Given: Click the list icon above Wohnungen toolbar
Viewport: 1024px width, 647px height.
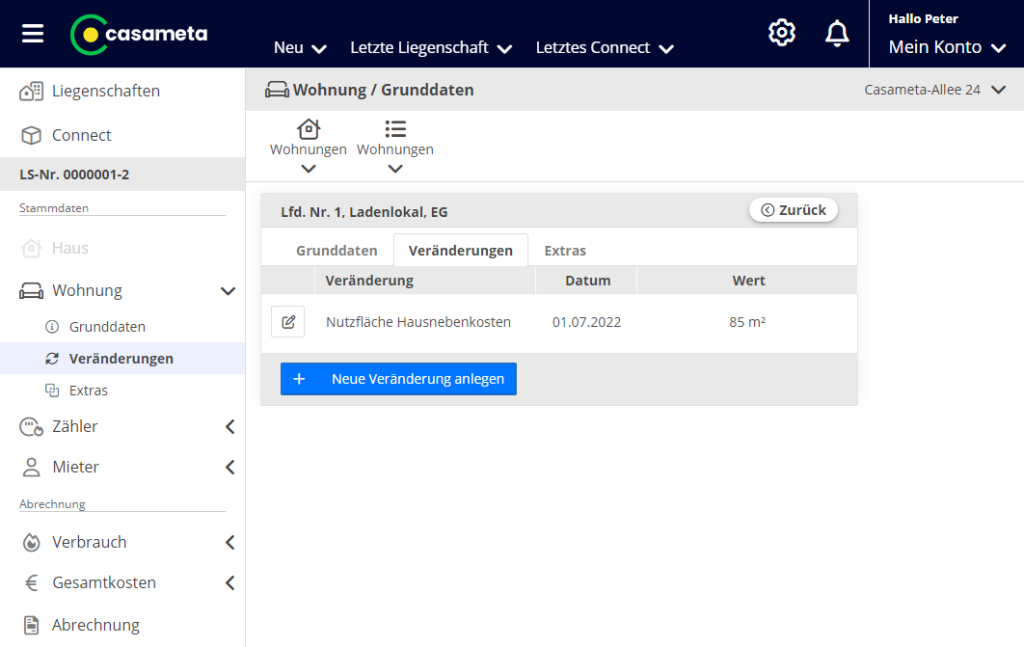Looking at the screenshot, I should pyautogui.click(x=395, y=129).
